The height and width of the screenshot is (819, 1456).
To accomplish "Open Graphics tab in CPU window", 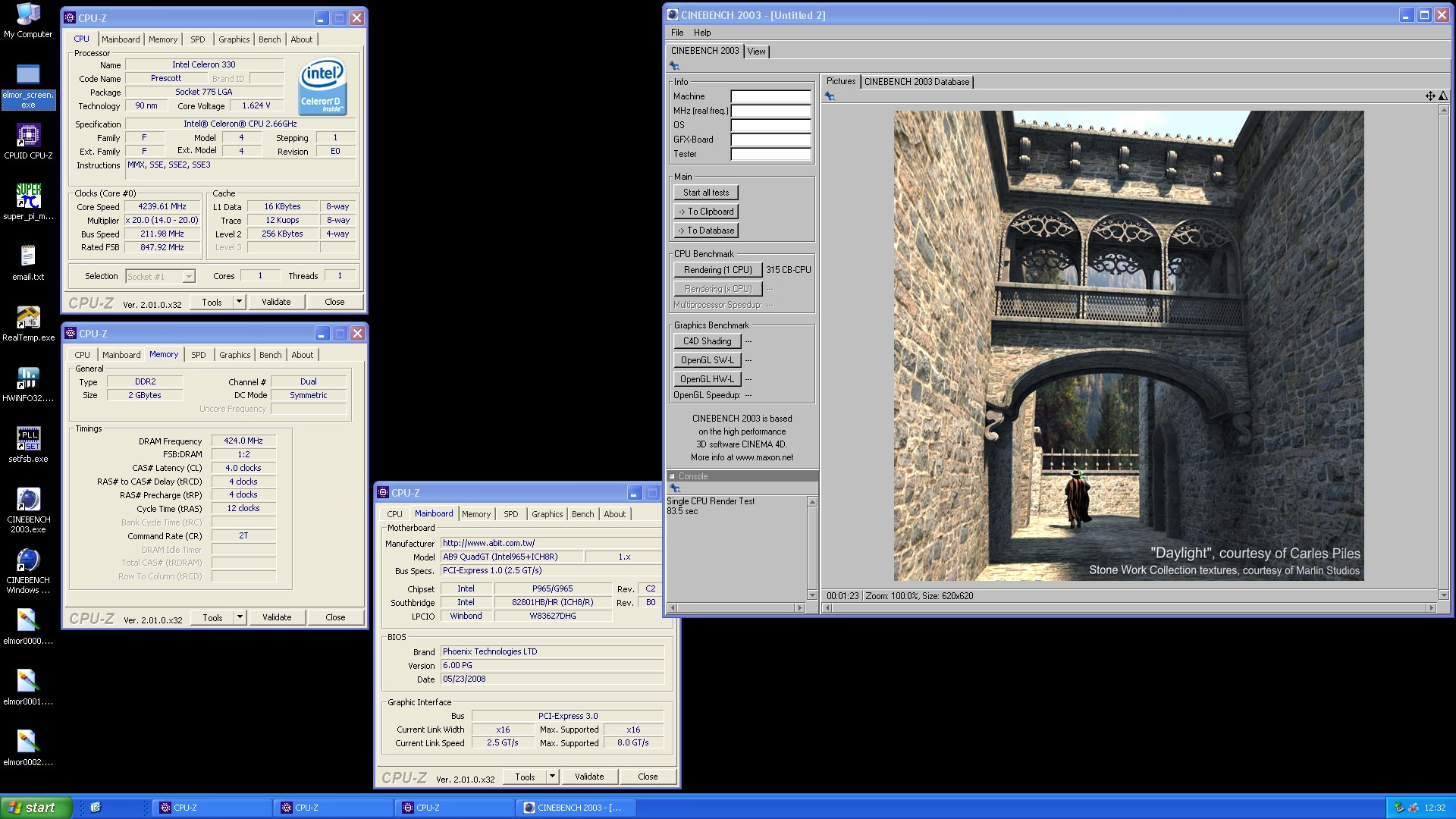I will (234, 39).
